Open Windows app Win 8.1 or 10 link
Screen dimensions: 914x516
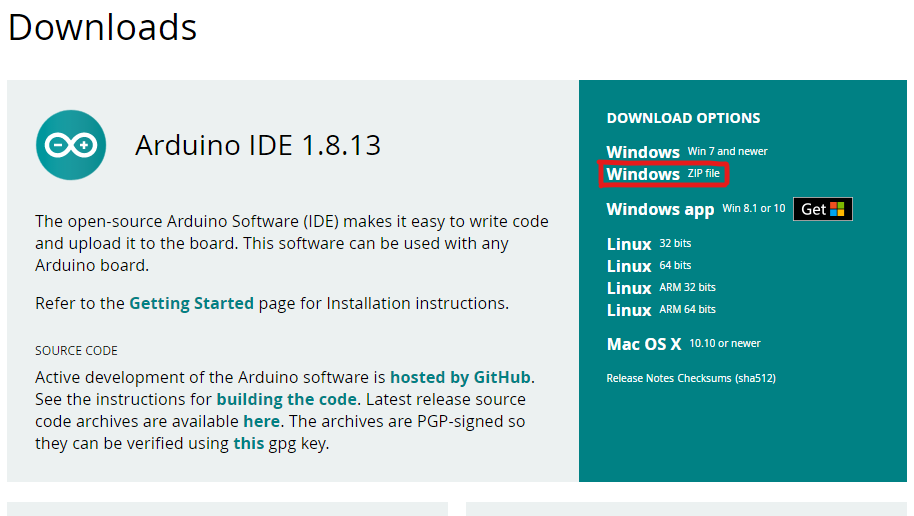[696, 209]
